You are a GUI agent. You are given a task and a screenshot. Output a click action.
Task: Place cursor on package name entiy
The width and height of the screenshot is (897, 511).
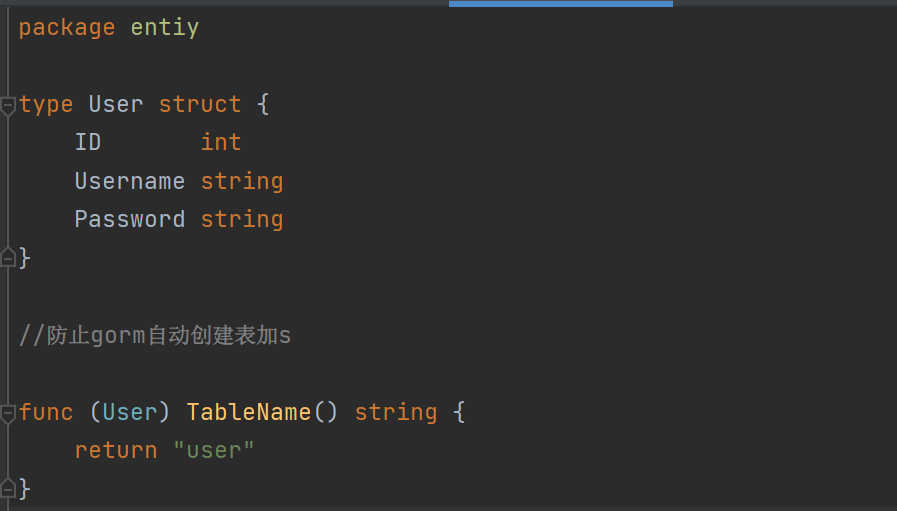tap(165, 27)
